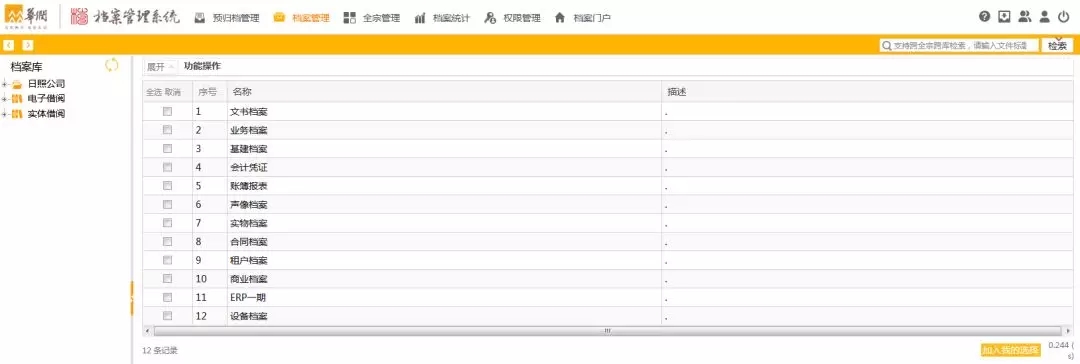Check the box for 租户档案 row
Image resolution: width=1080 pixels, height=364 pixels.
(x=167, y=260)
